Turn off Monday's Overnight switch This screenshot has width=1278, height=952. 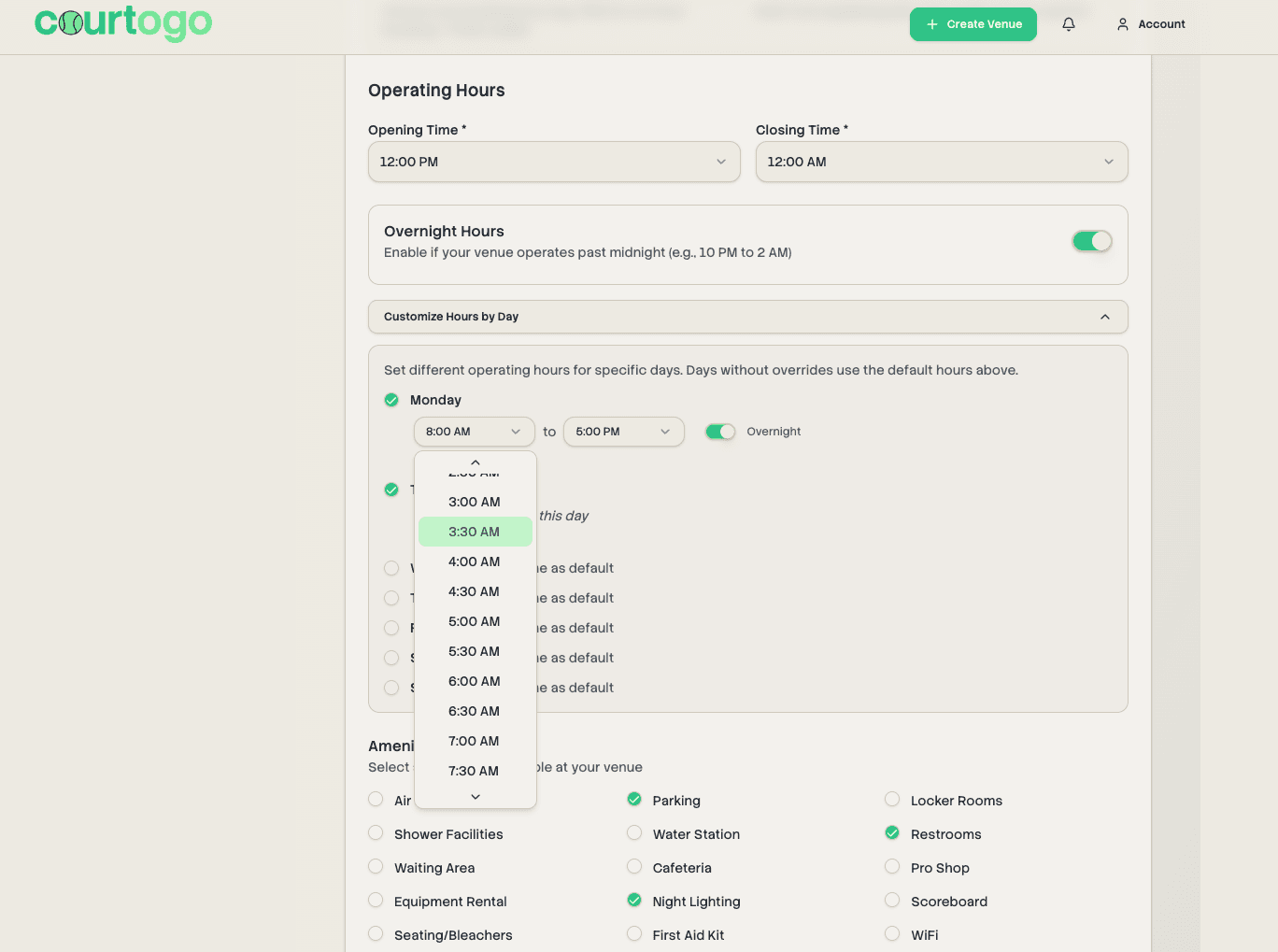(x=720, y=432)
